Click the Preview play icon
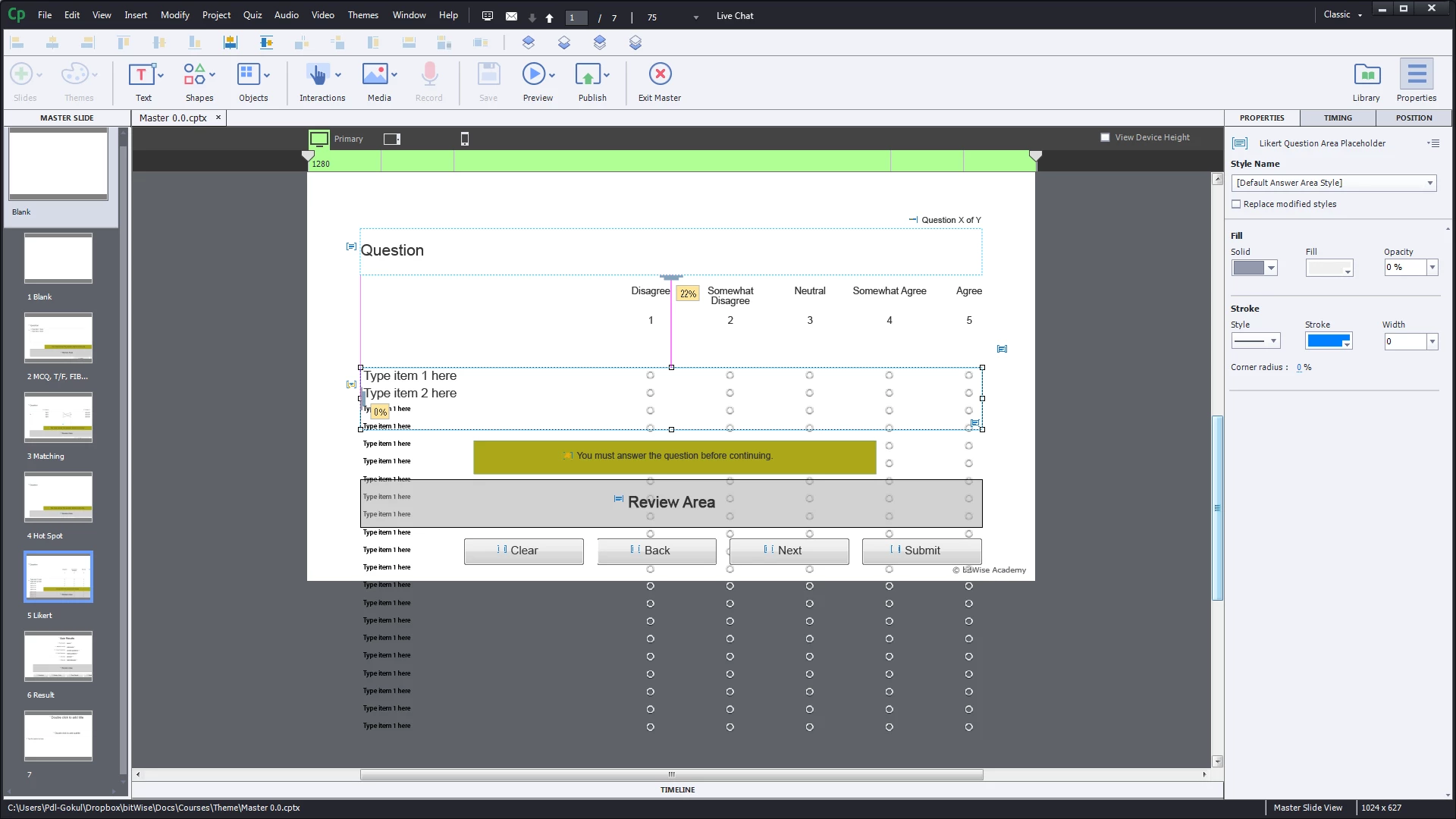1456x819 pixels. pos(533,74)
